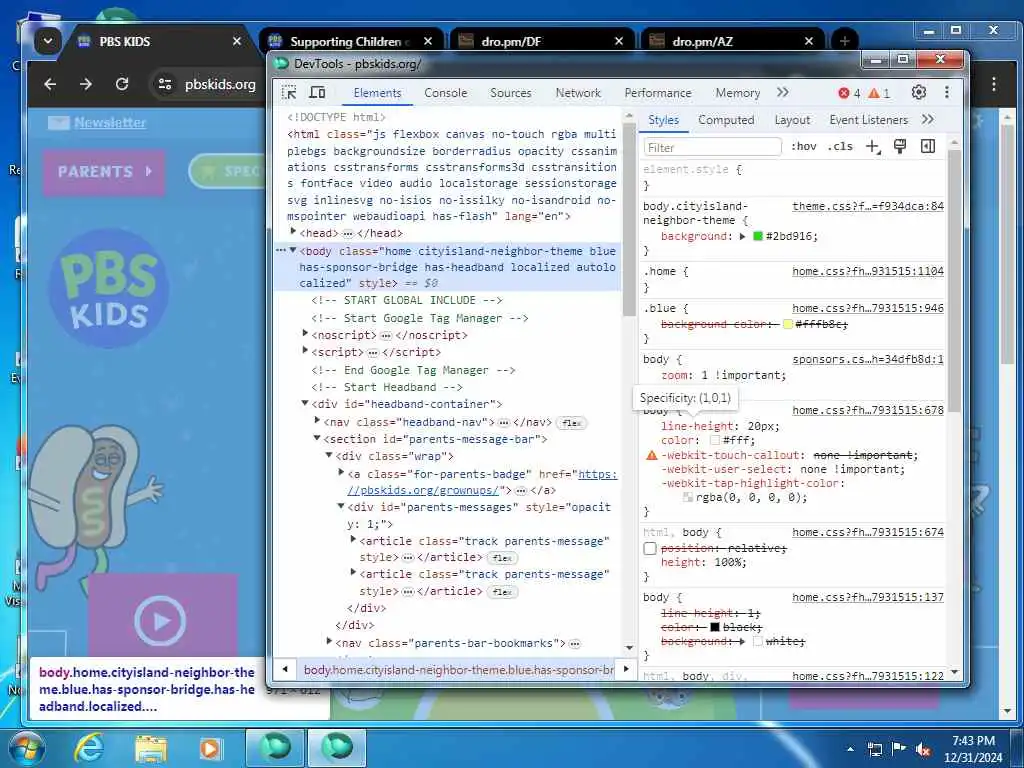This screenshot has width=1024, height=768.
Task: Toggle the computed styles sidebar icon
Action: [928, 147]
